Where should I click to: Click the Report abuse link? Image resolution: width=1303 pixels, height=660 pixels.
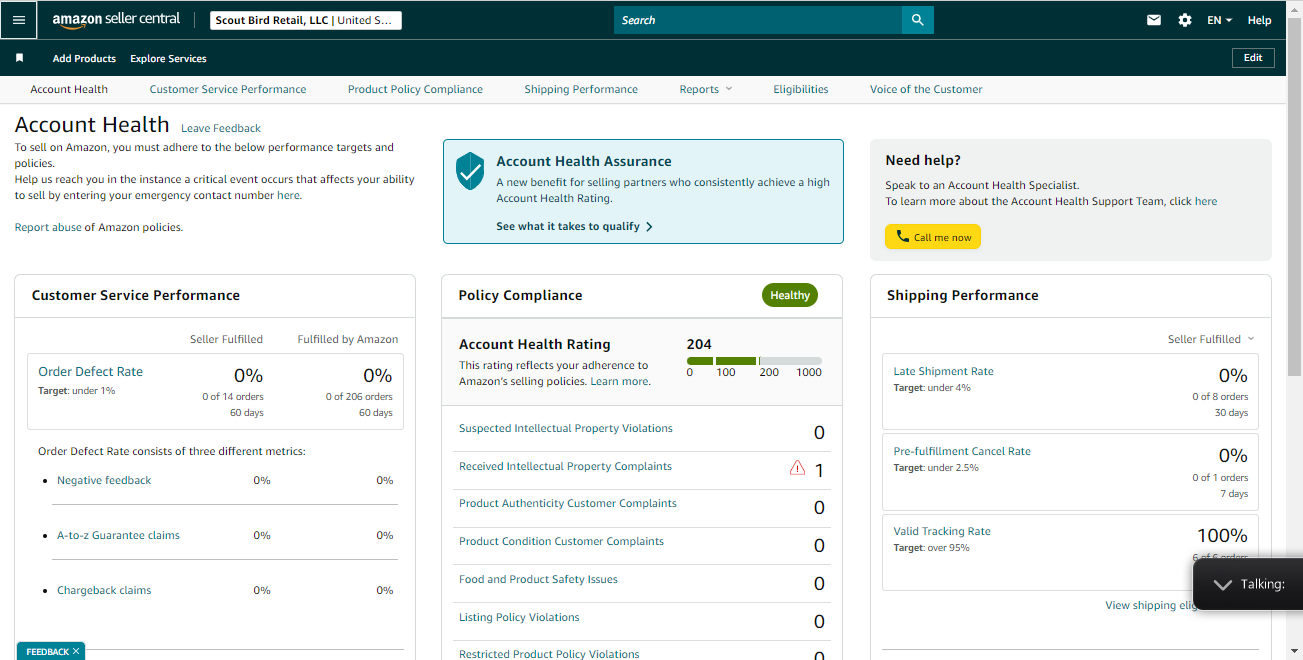click(48, 227)
